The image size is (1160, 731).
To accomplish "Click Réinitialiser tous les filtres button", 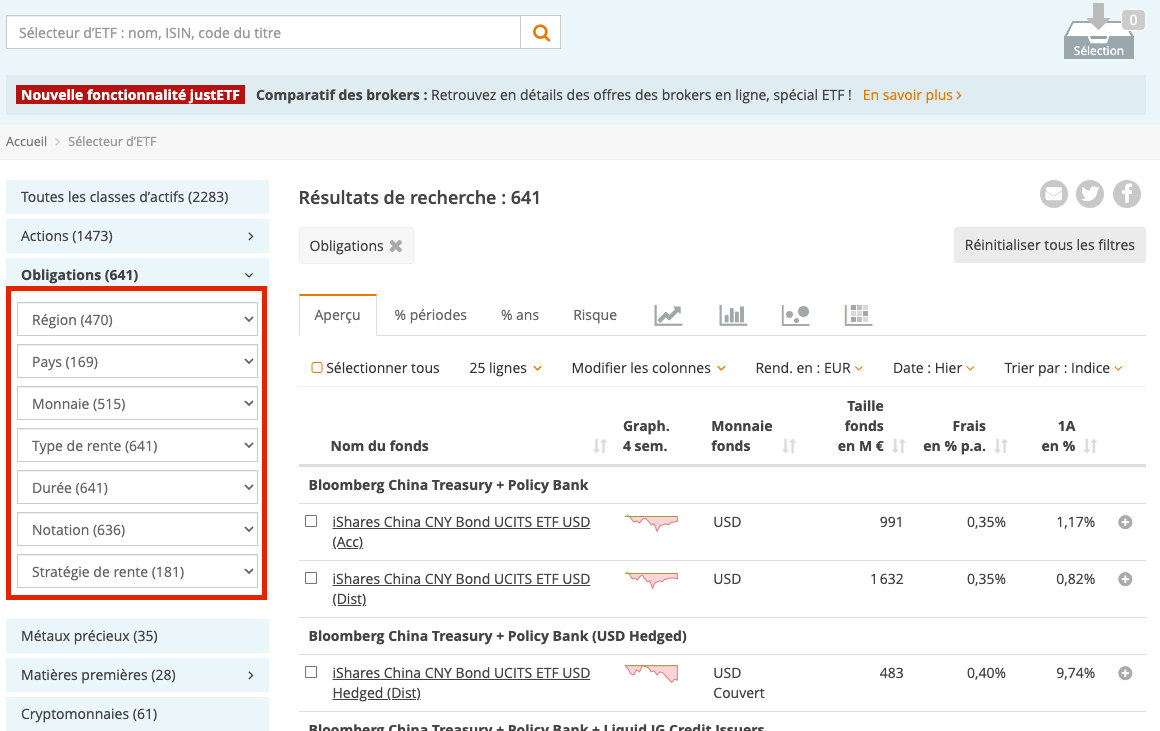I will click(x=1049, y=245).
